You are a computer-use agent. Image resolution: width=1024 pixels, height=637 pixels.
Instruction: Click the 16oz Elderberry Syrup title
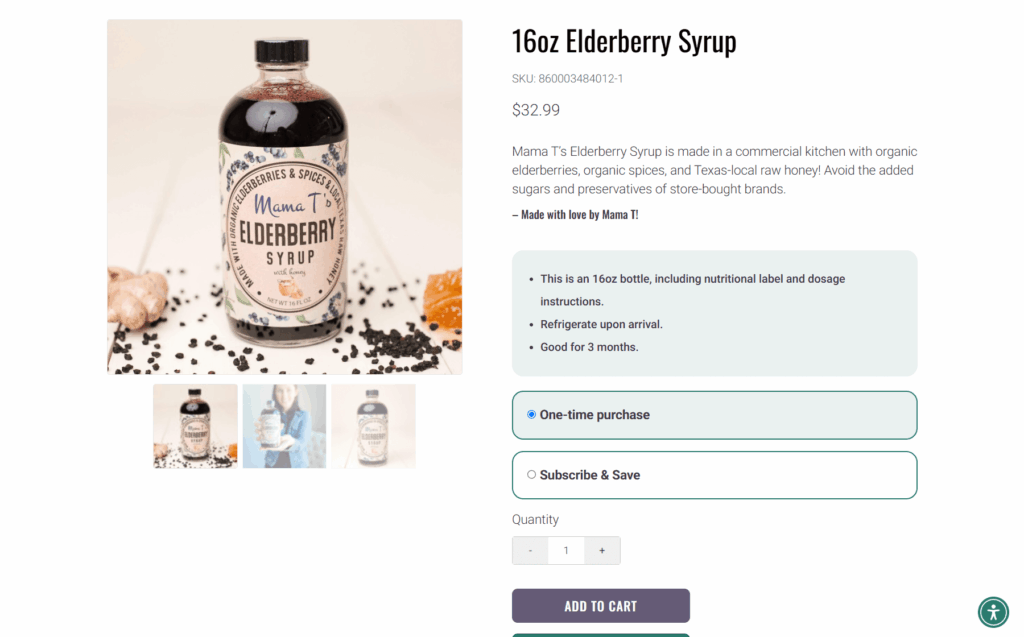coord(624,42)
